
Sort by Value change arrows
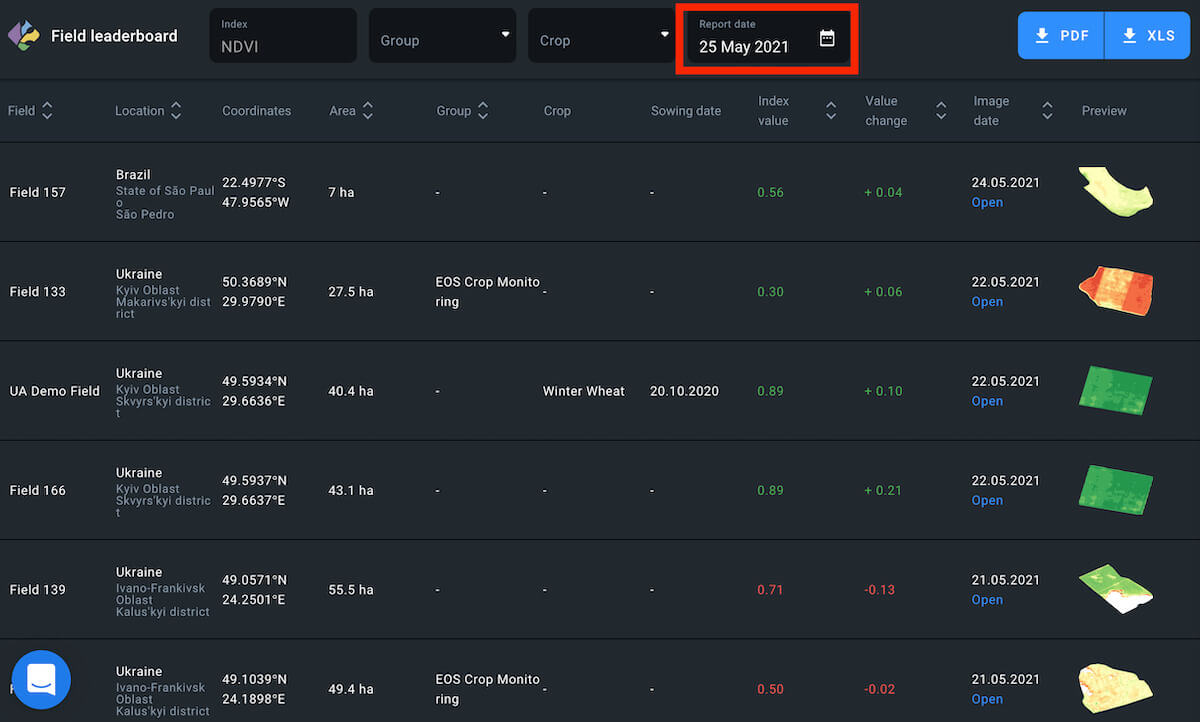pos(940,111)
